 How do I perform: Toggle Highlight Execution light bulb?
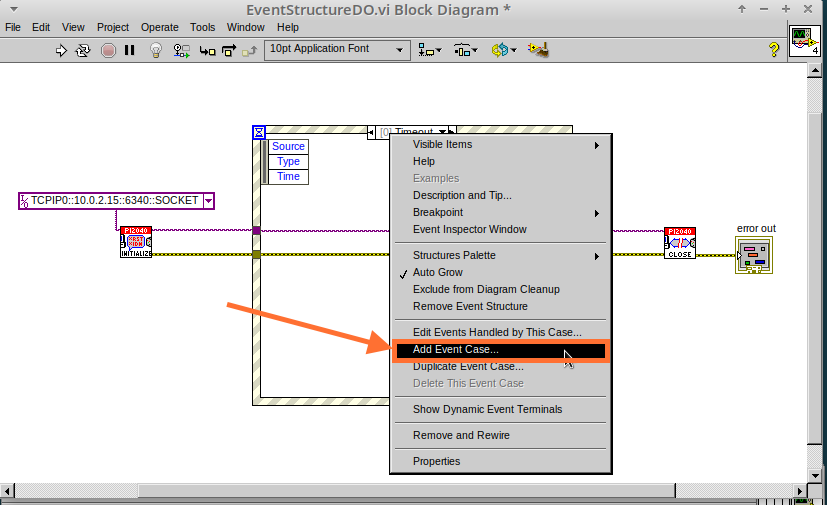pyautogui.click(x=156, y=50)
